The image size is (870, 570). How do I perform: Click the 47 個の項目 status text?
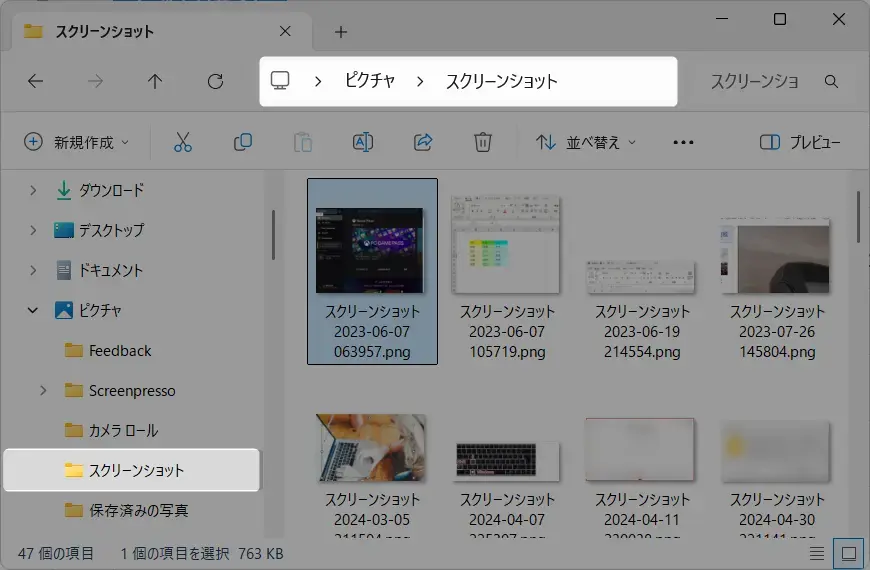tap(55, 553)
